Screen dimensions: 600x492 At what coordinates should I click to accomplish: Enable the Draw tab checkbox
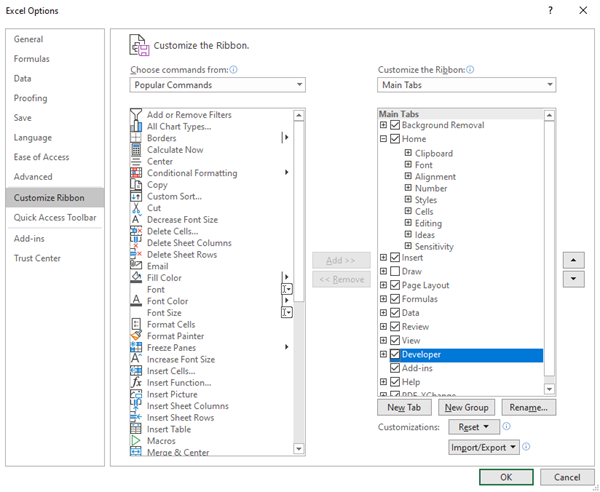pos(395,271)
